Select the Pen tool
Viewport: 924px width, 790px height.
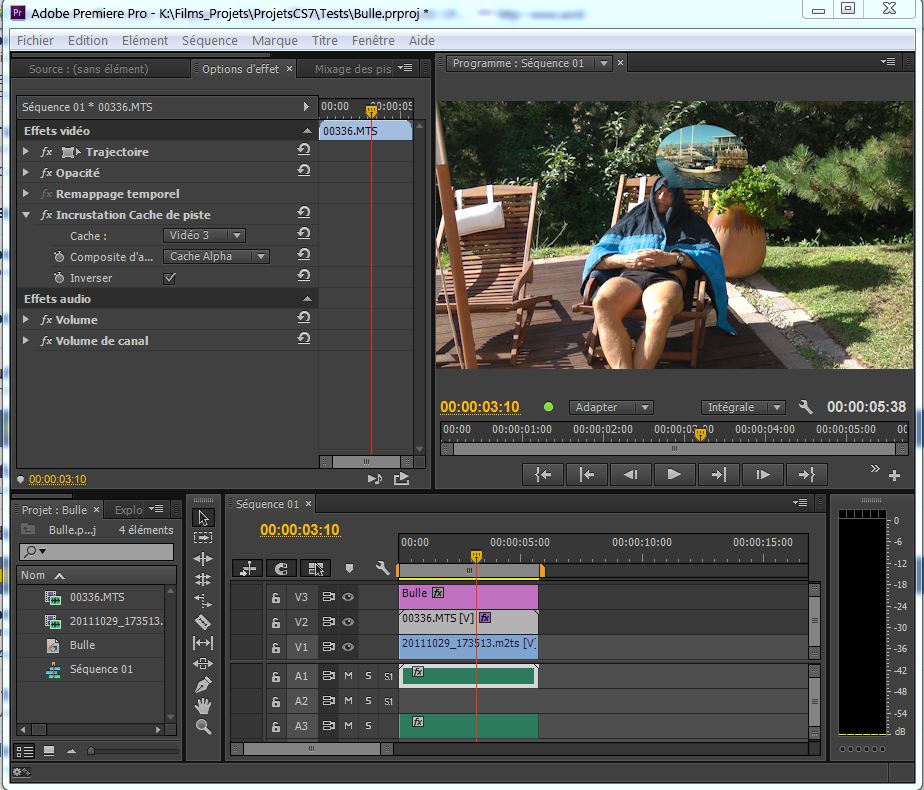coord(203,685)
